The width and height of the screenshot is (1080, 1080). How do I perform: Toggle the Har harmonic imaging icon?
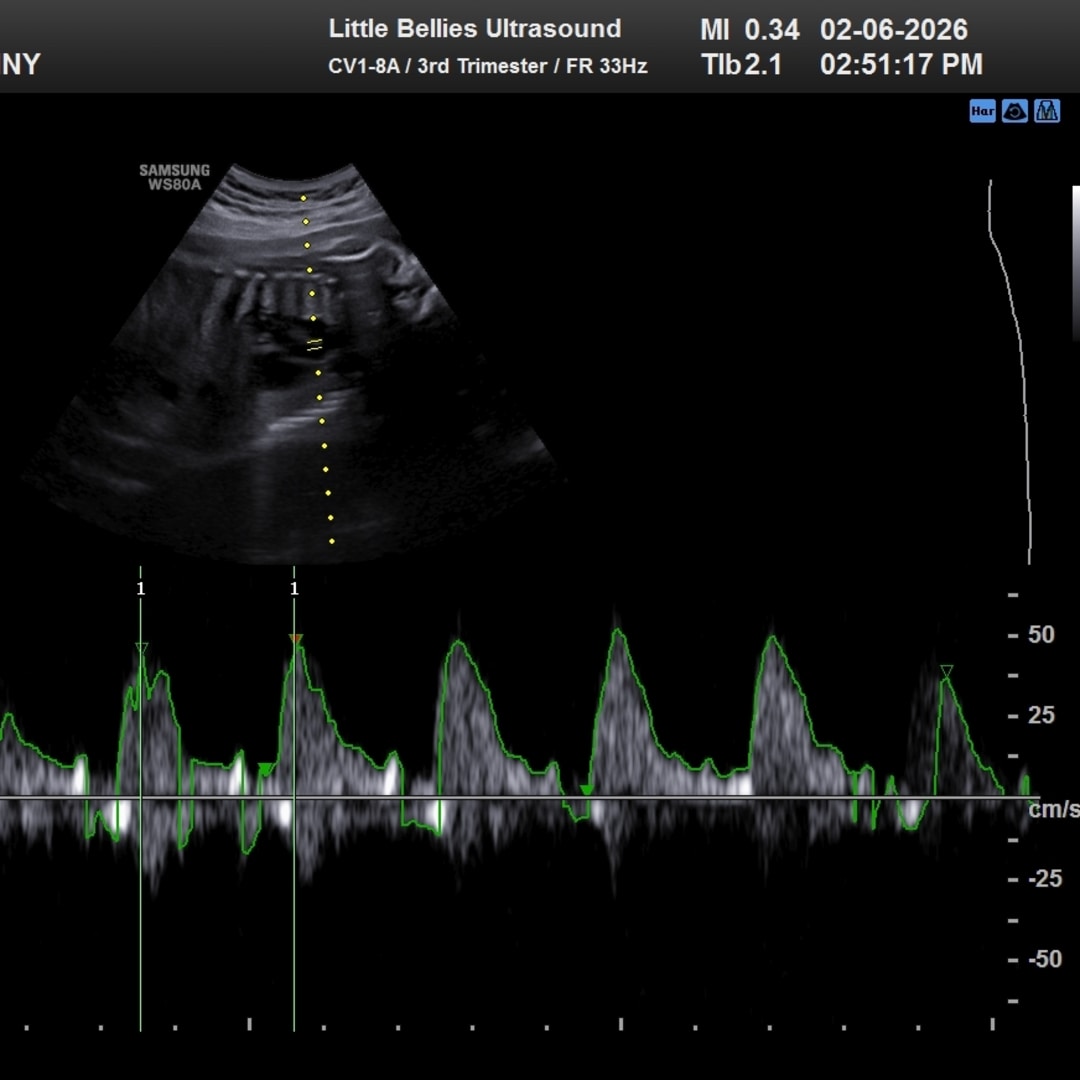click(982, 111)
